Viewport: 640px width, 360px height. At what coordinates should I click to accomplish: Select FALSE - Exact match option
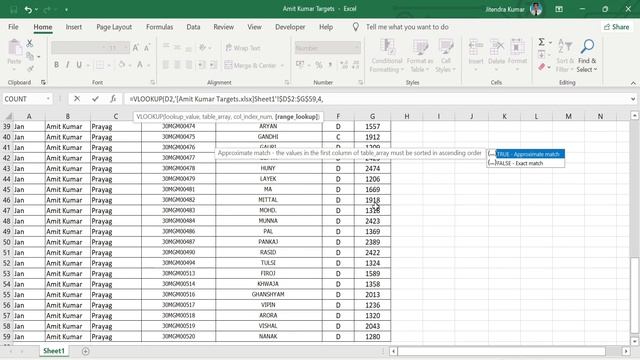pos(526,163)
